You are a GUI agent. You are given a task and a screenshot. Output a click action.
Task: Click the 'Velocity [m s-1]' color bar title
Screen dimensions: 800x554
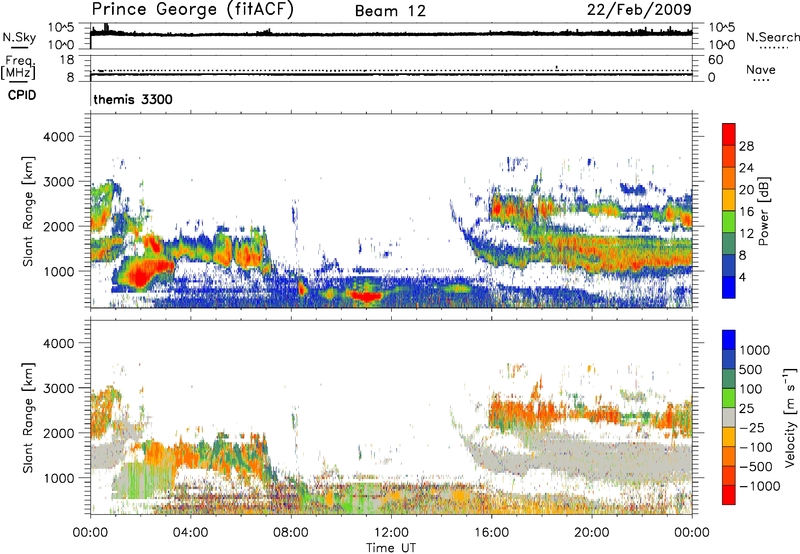click(790, 417)
